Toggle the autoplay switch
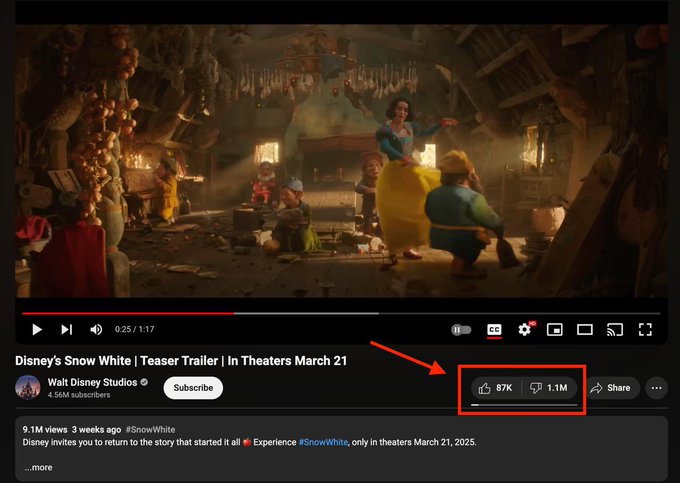The height and width of the screenshot is (483, 680). pos(461,330)
